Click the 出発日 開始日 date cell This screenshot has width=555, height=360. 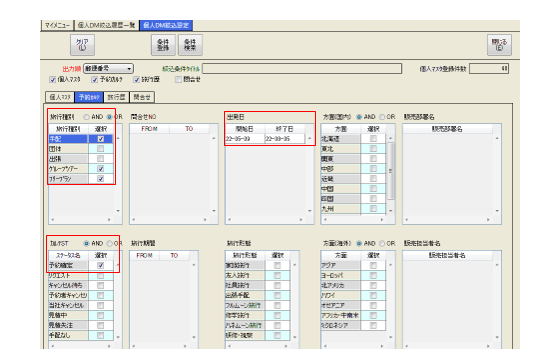click(x=245, y=139)
